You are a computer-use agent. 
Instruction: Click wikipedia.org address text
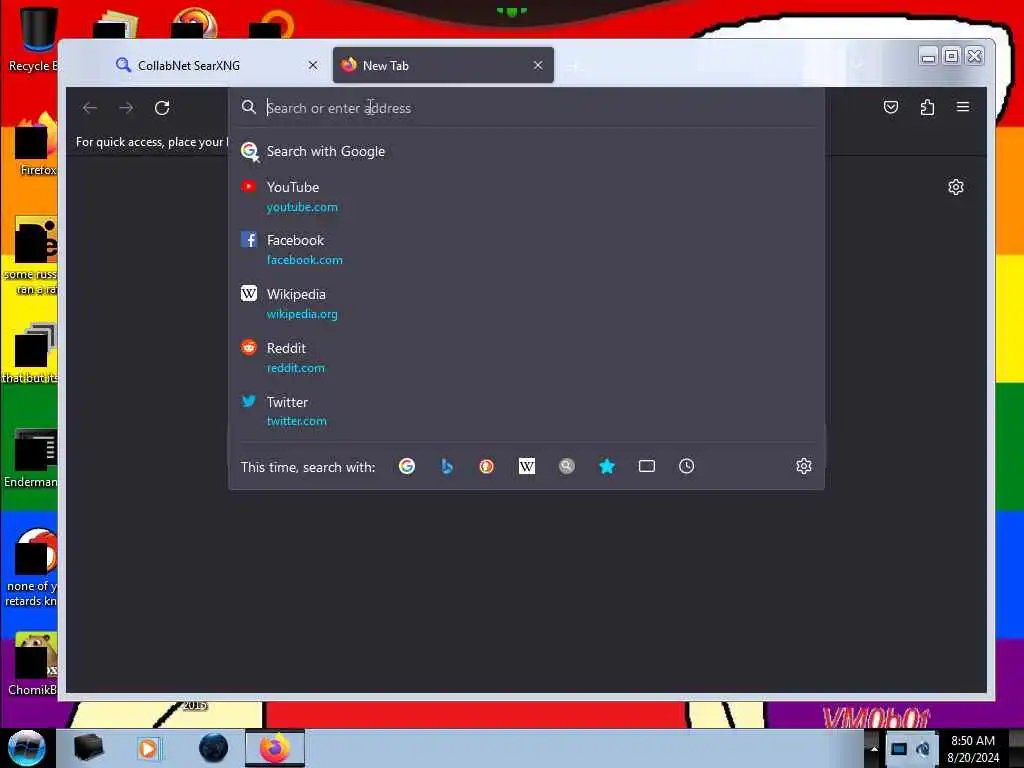302,314
